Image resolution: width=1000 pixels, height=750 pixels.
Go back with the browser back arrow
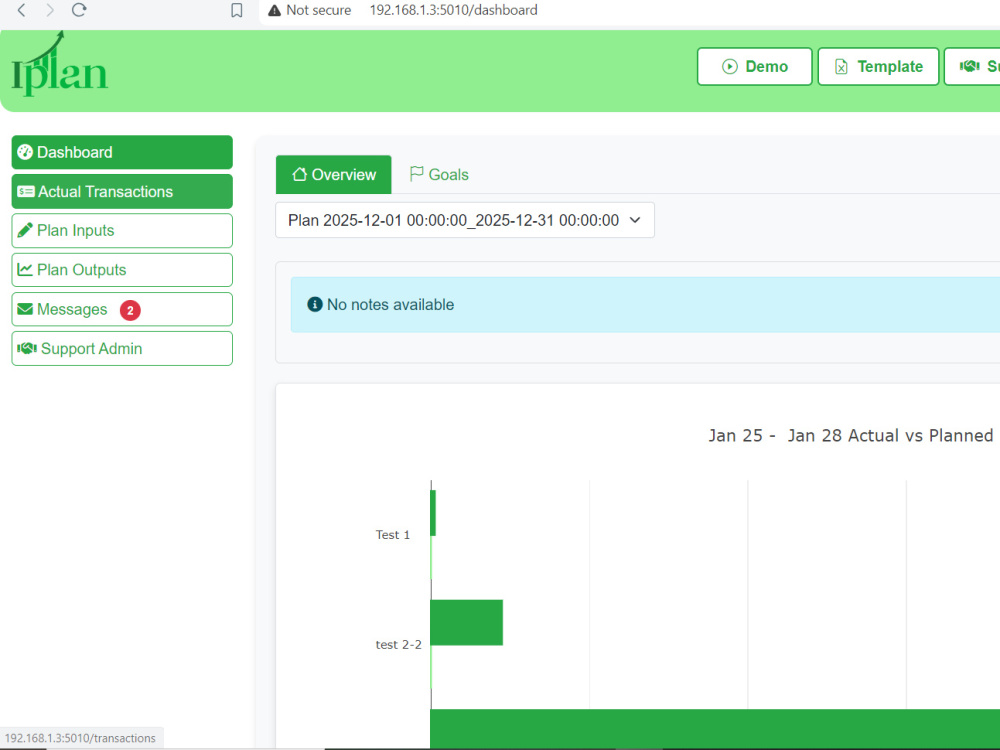pyautogui.click(x=21, y=10)
